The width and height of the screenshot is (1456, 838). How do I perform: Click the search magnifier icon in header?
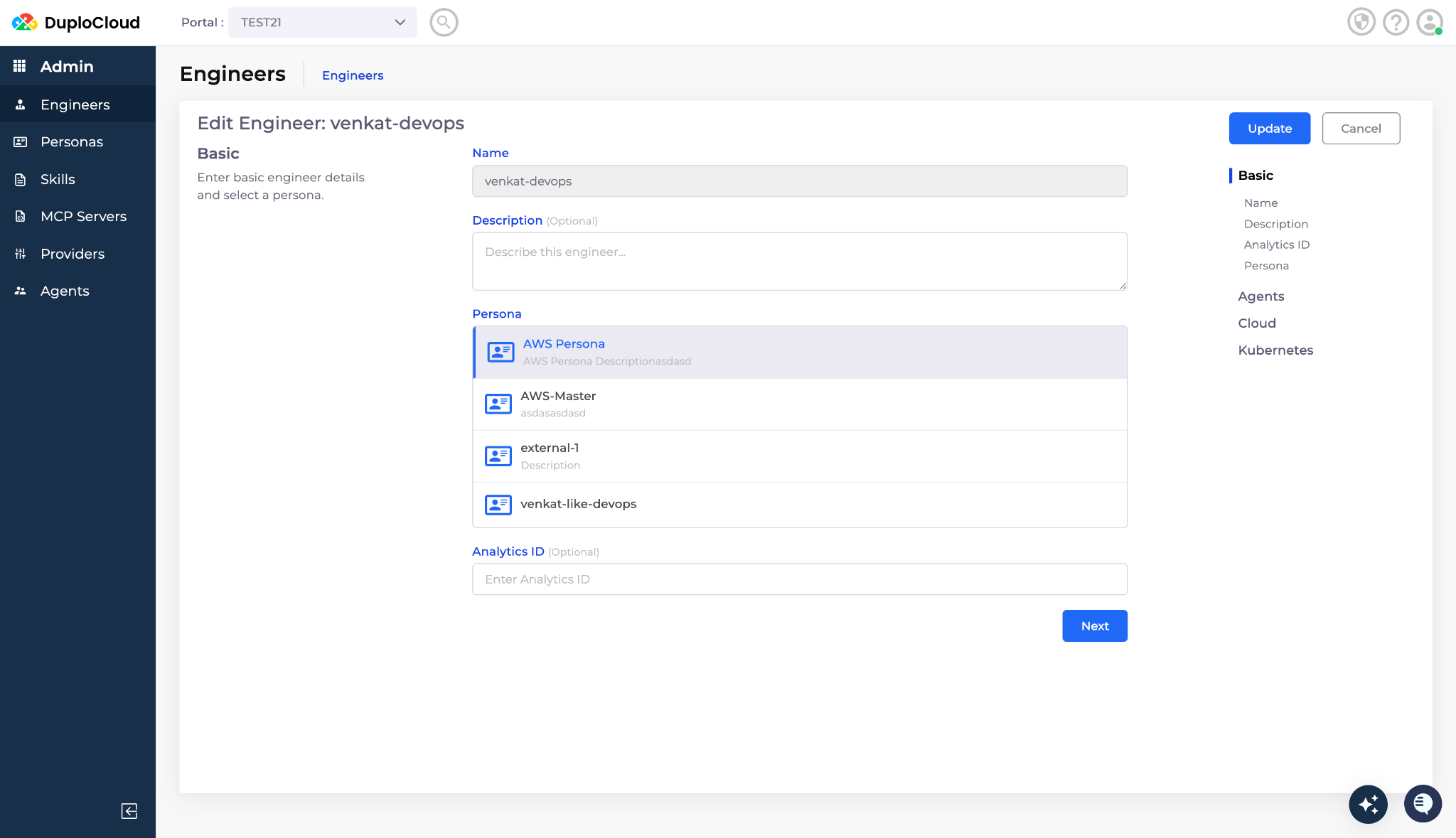444,22
